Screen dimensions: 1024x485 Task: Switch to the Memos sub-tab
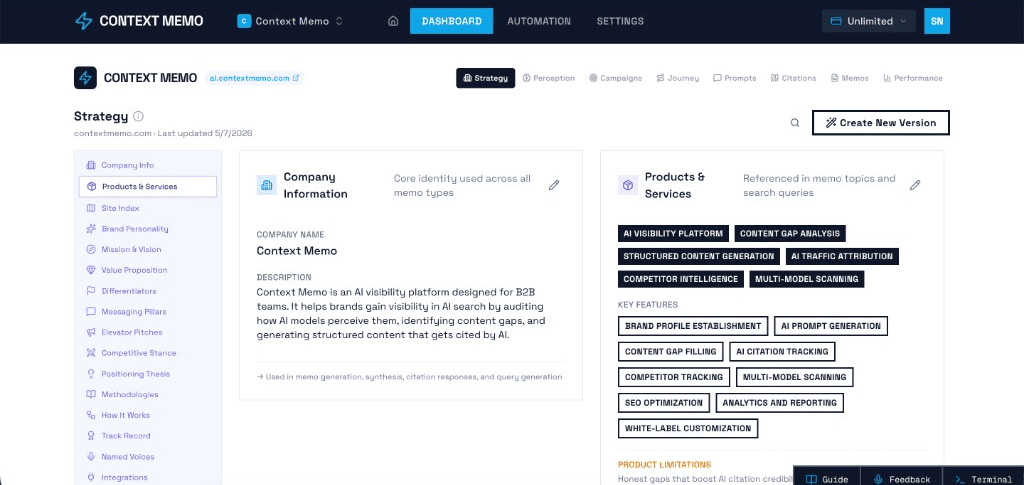point(850,78)
